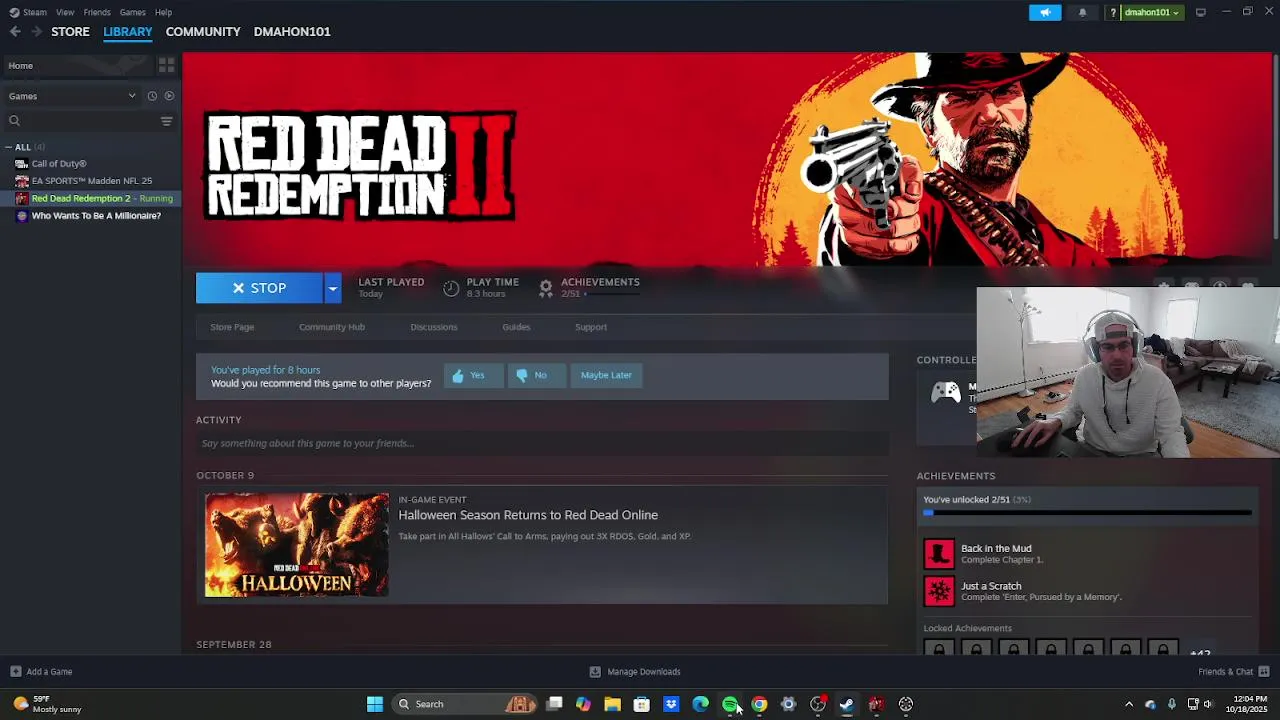
Task: Go to the COMMUNITY tab
Action: click(203, 32)
